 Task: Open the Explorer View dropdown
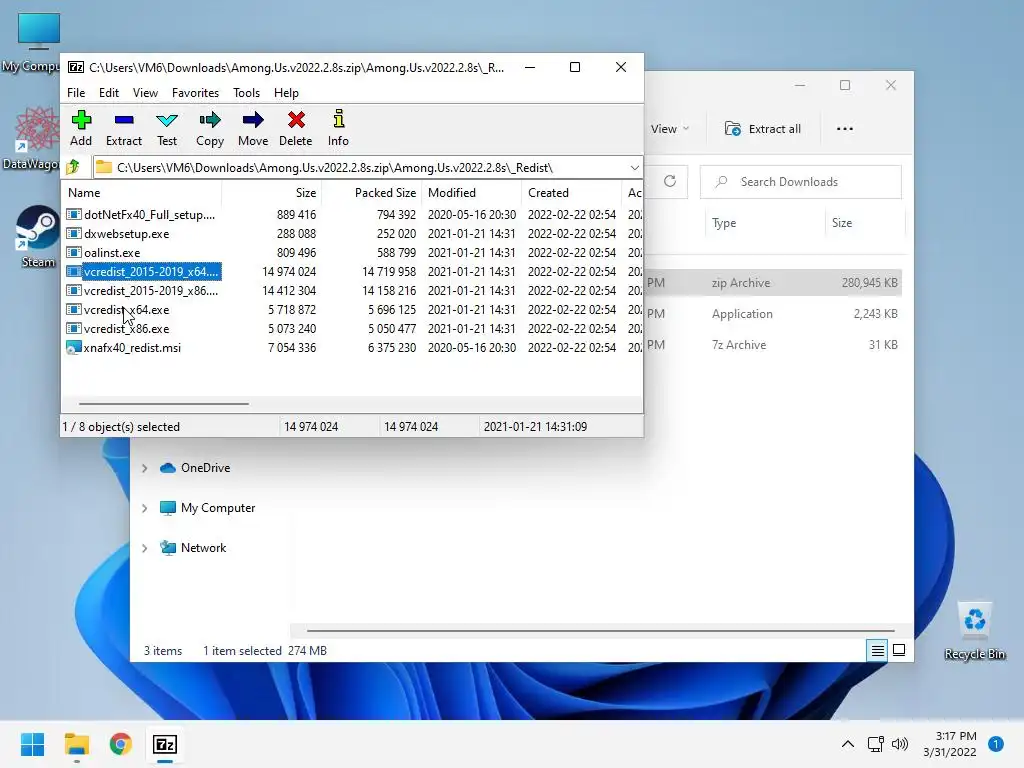[x=669, y=129]
